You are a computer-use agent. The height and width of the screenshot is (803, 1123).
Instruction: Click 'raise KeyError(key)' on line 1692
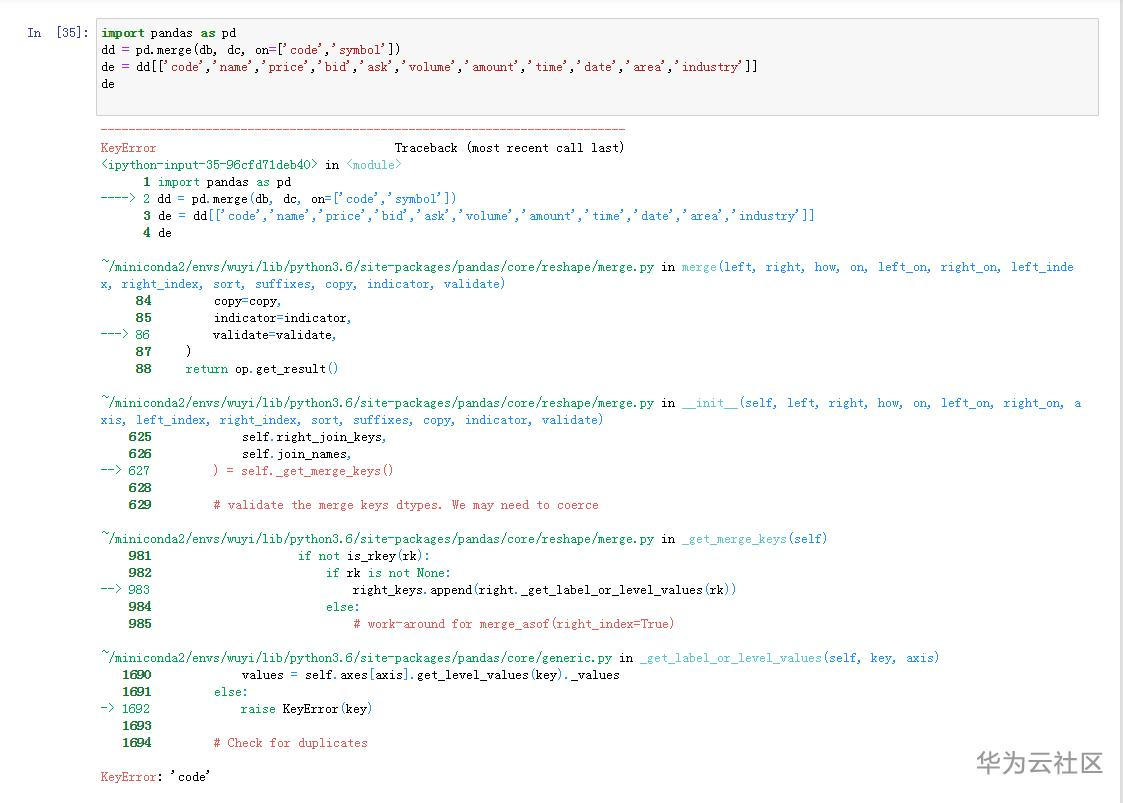[x=305, y=709]
